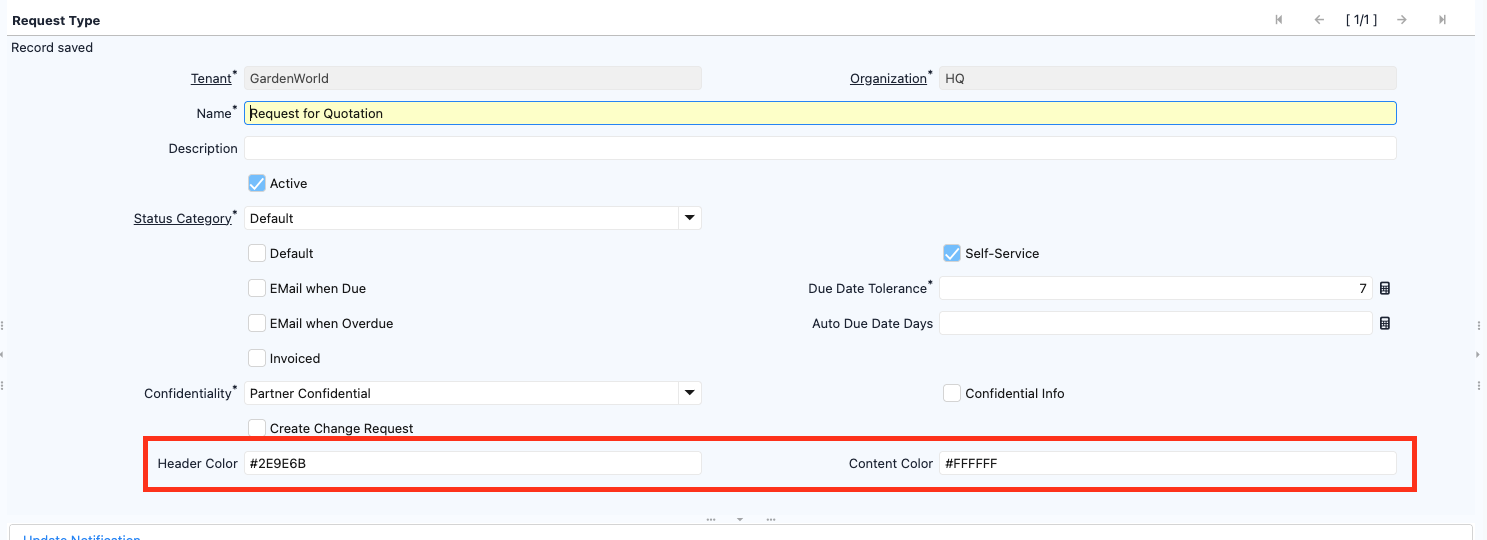Click the Request Type window title
Viewport: 1487px width, 540px height.
tap(56, 20)
